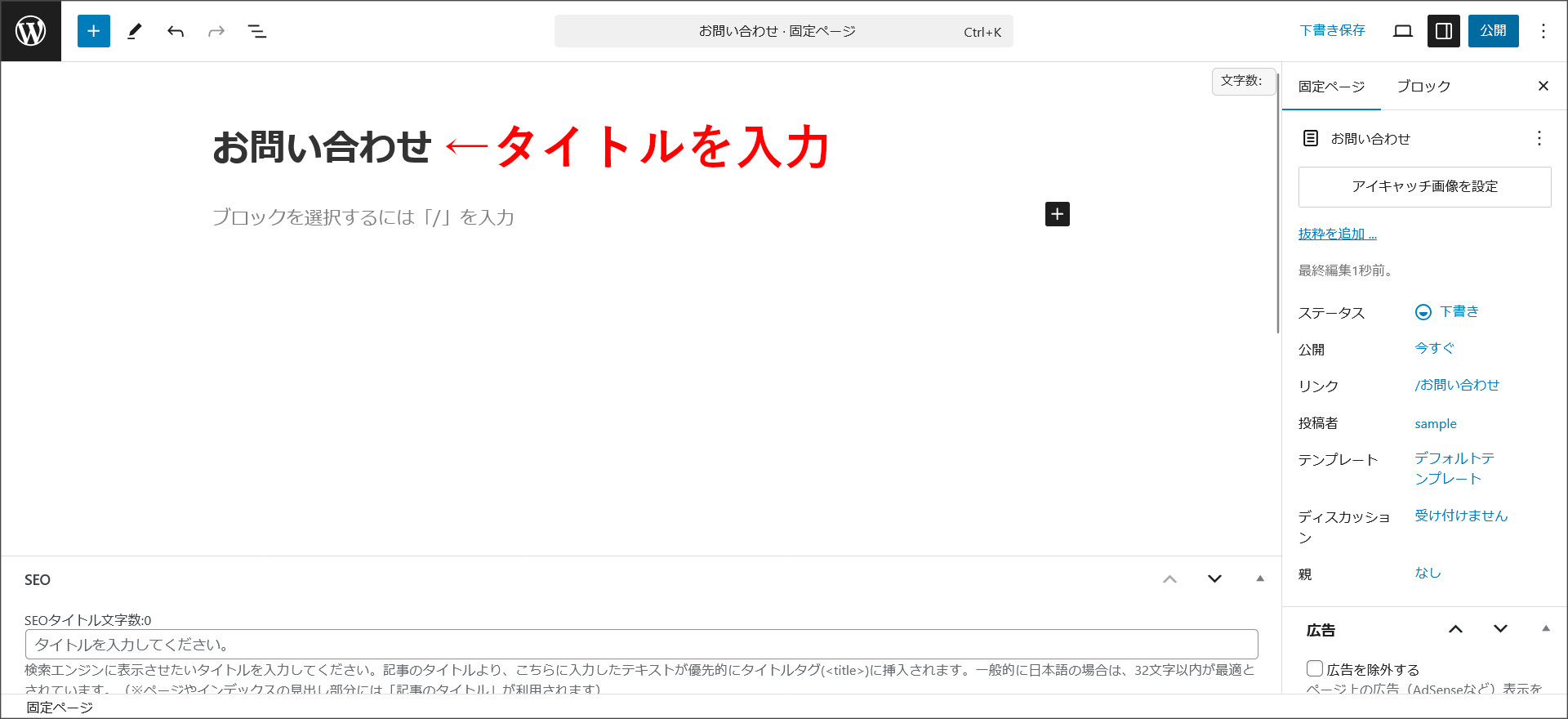Image resolution: width=1568 pixels, height=719 pixels.
Task: Open the device preview laptop icon
Action: 1403,31
